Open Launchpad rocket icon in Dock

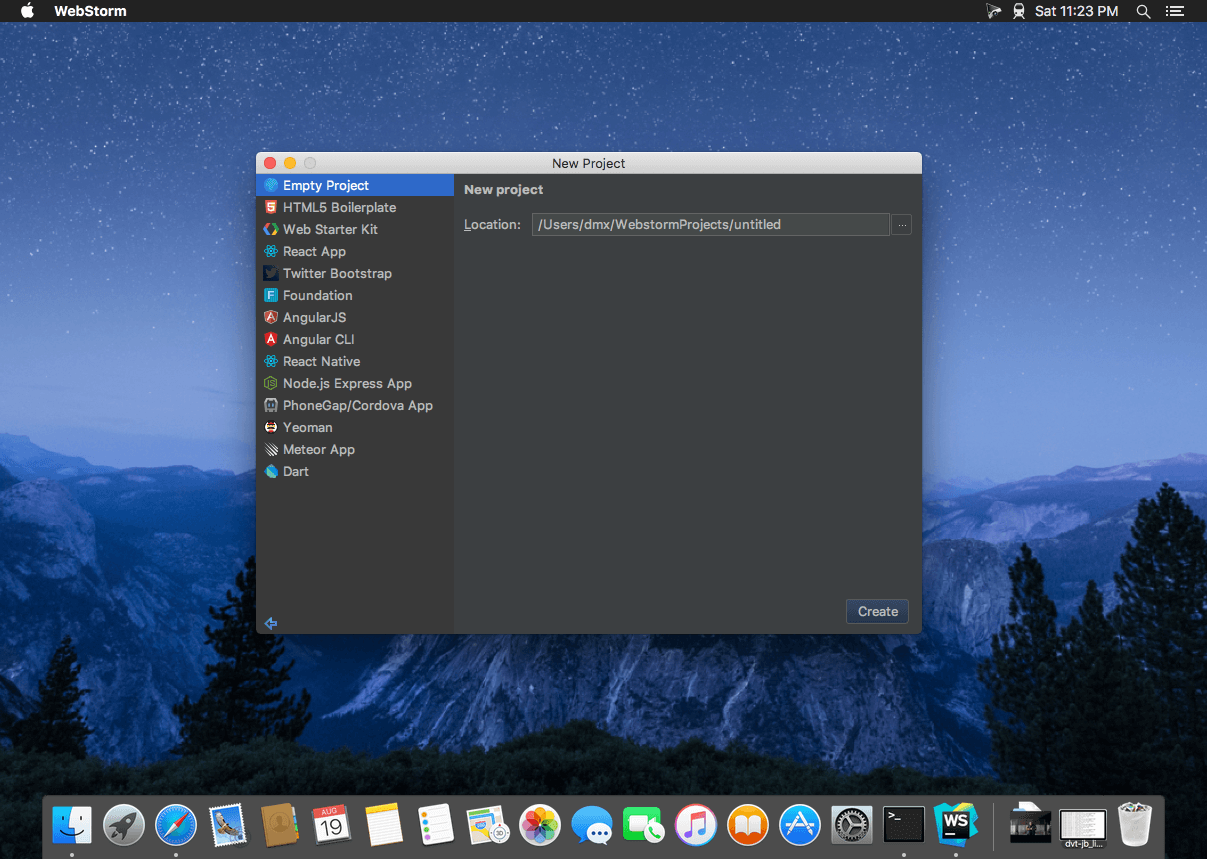click(x=124, y=824)
